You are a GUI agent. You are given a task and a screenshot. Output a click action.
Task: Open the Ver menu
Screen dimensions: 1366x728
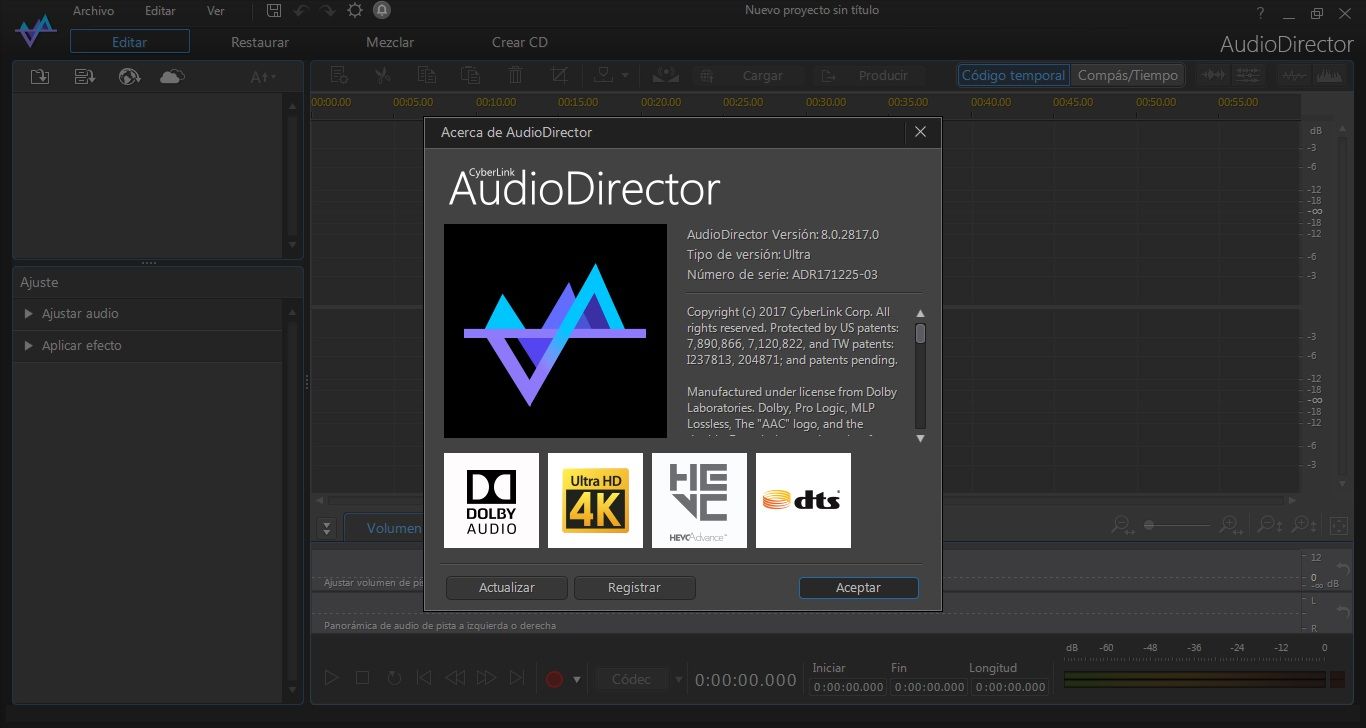(215, 11)
